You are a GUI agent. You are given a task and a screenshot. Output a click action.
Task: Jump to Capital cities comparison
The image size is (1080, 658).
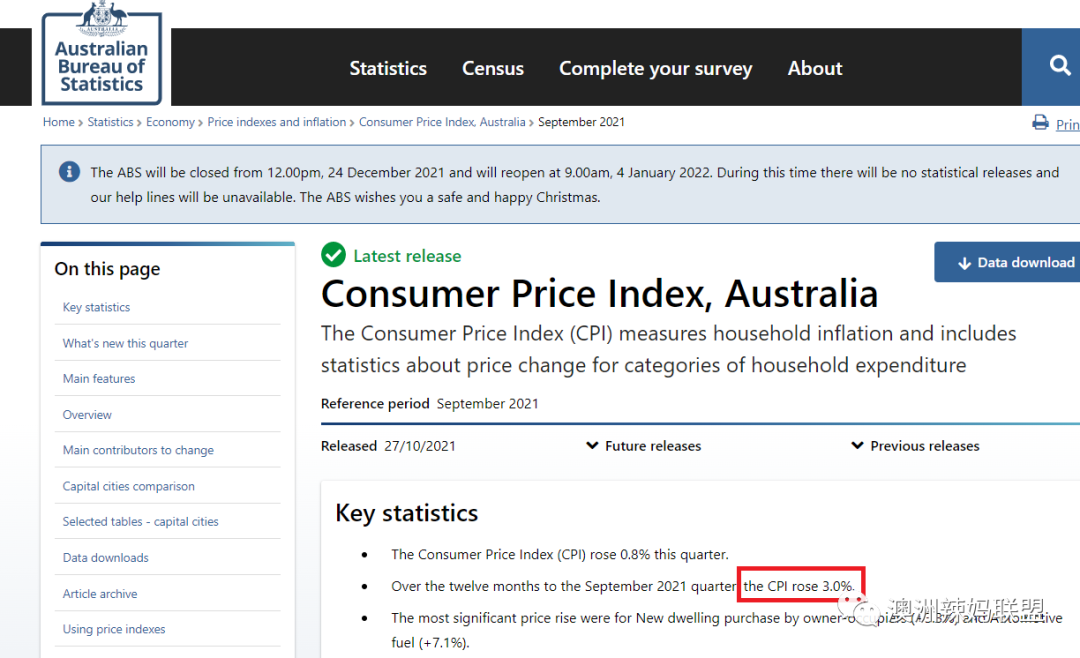tap(129, 486)
